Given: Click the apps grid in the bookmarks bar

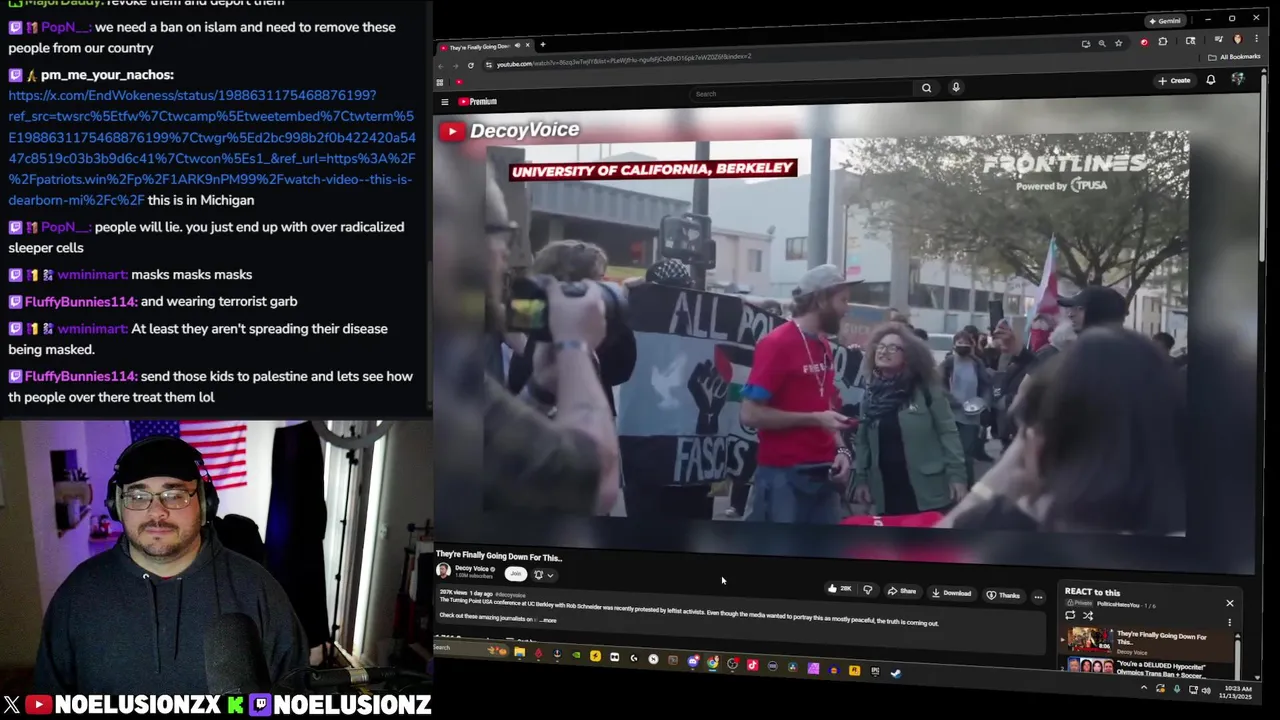Looking at the screenshot, I should click(440, 82).
